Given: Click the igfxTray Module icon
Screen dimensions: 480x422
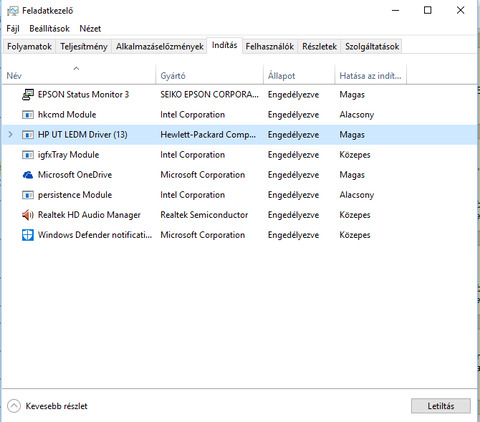Looking at the screenshot, I should 28,155.
